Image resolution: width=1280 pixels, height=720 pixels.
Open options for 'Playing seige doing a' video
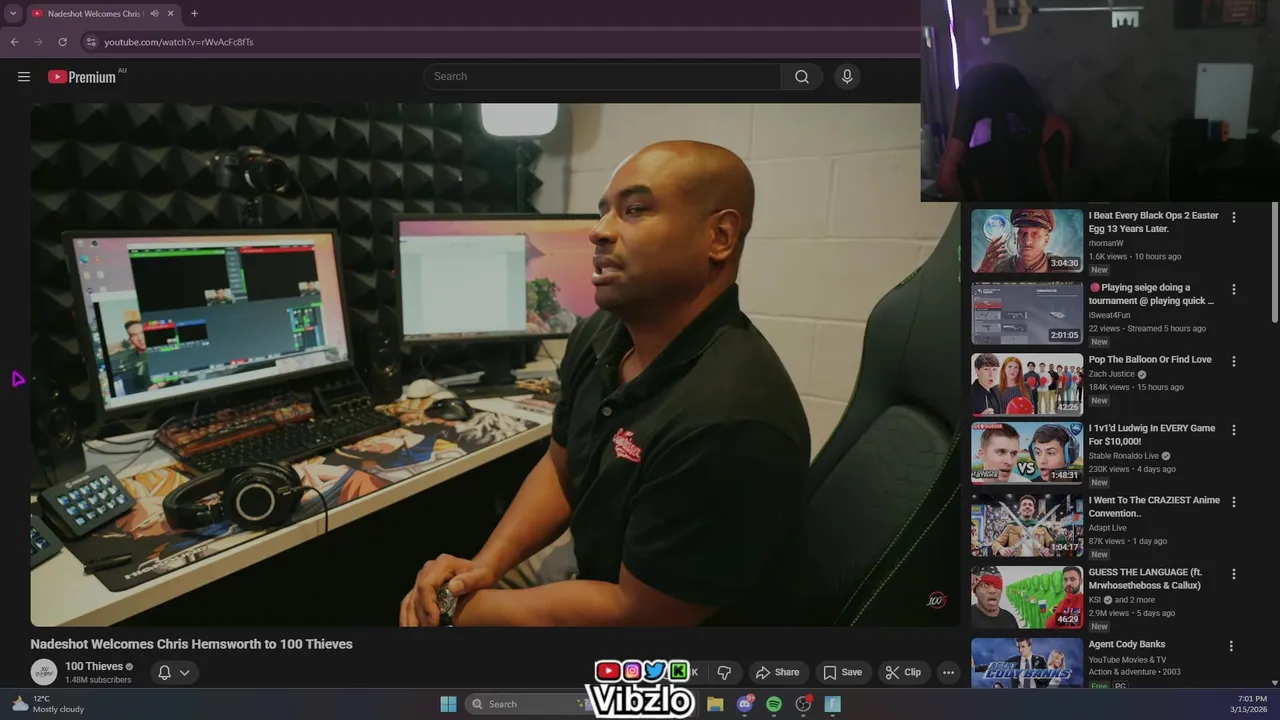click(1233, 289)
